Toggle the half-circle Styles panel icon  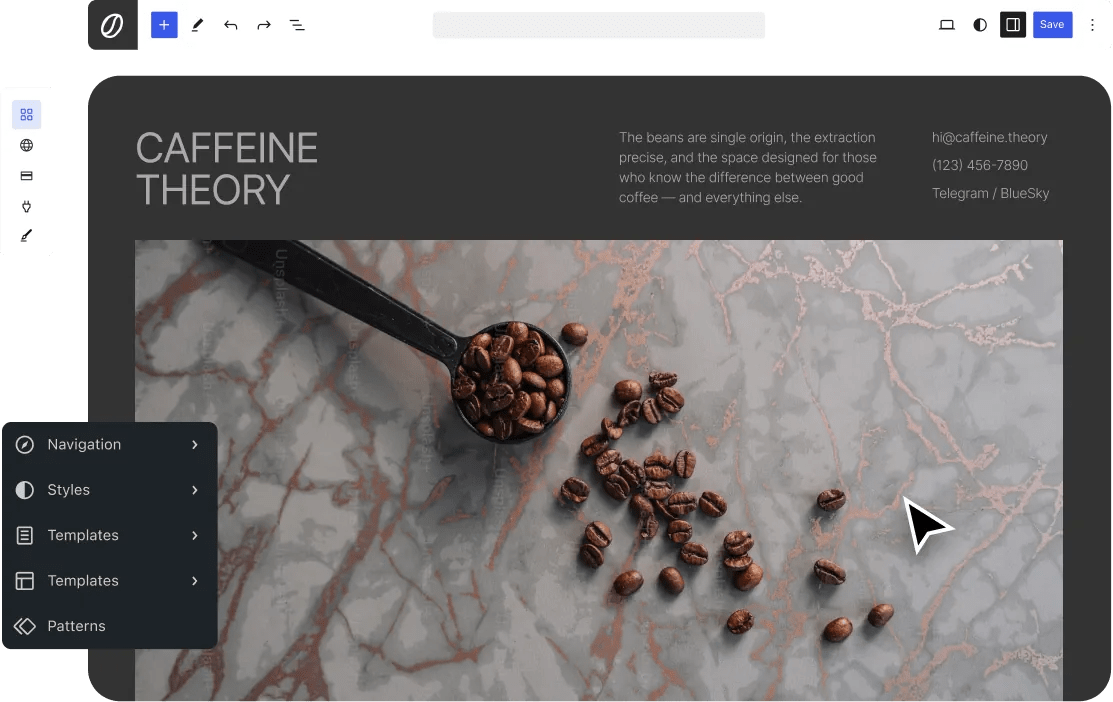[x=980, y=25]
